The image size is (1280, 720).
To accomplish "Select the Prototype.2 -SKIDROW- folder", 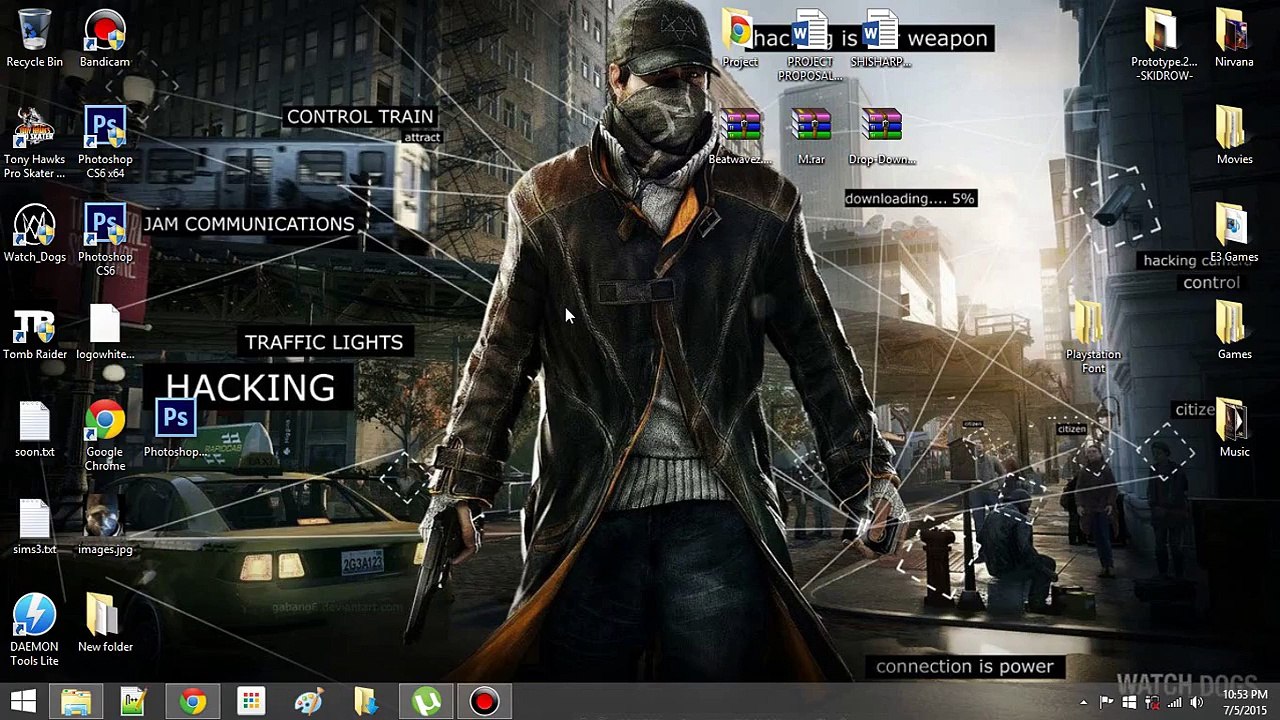I will 1163,45.
